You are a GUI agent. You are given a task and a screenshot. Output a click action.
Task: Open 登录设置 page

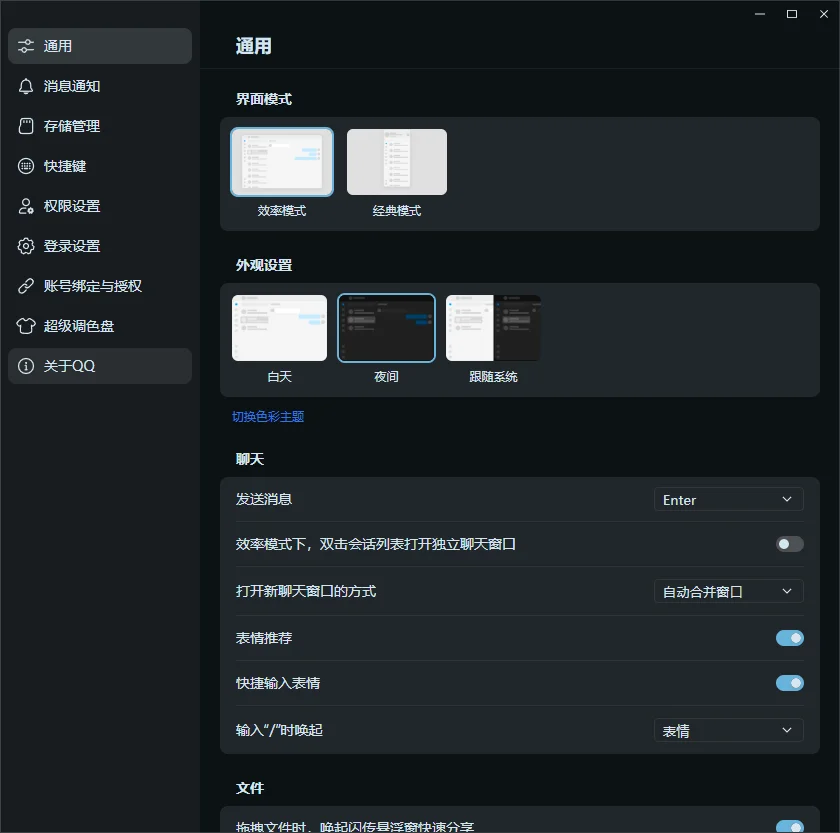tap(100, 246)
